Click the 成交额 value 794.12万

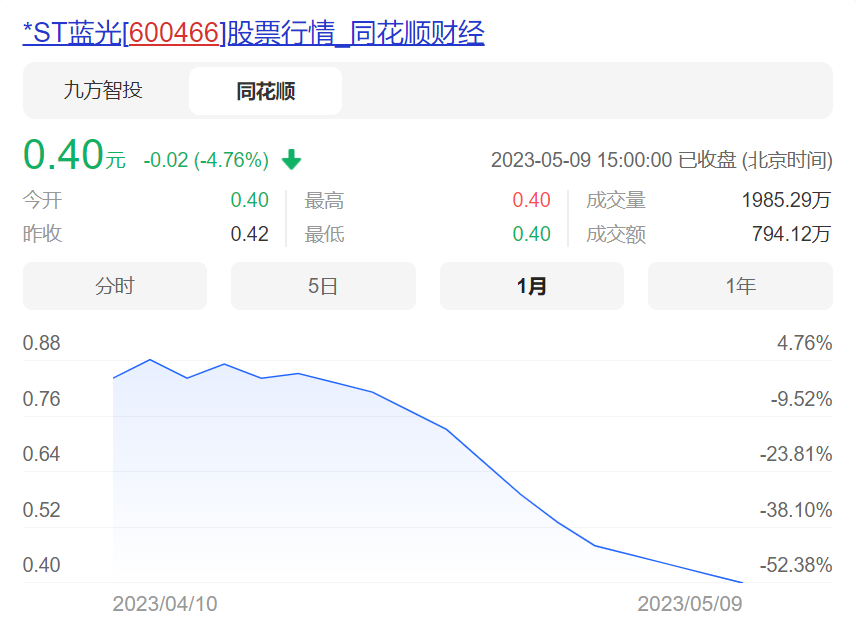pyautogui.click(x=792, y=234)
